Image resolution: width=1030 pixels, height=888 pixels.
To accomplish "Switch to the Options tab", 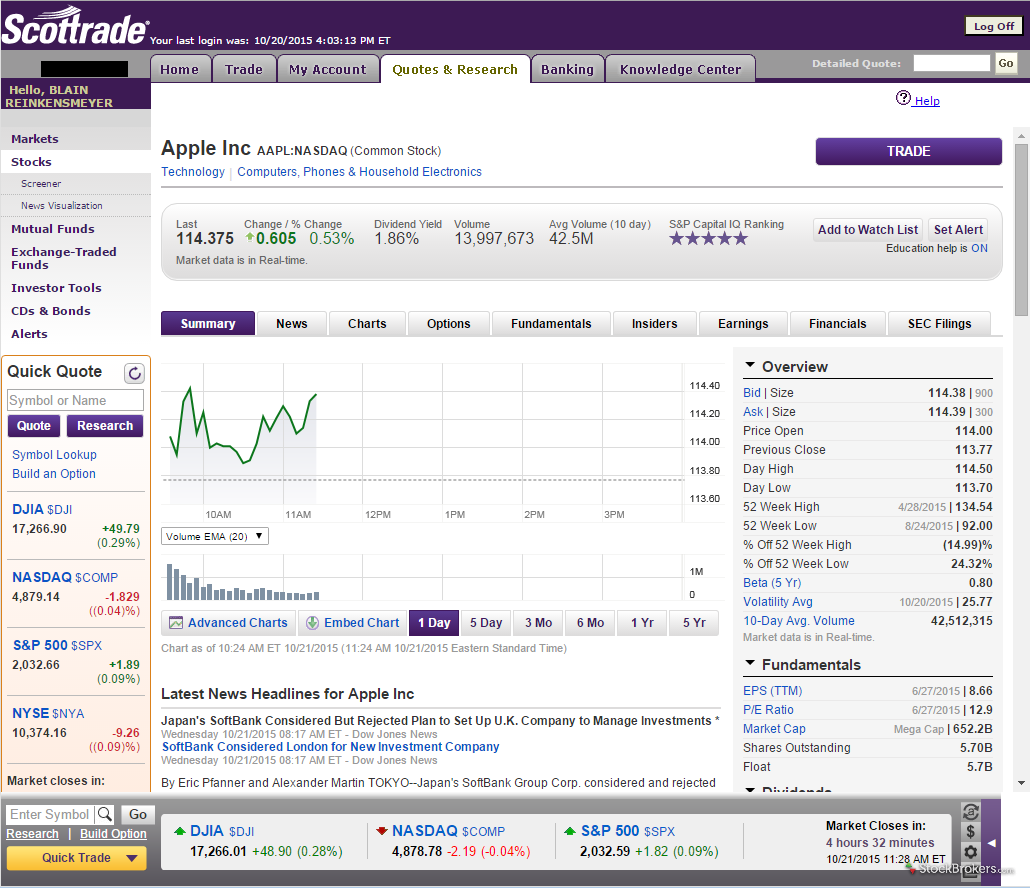I will click(449, 324).
